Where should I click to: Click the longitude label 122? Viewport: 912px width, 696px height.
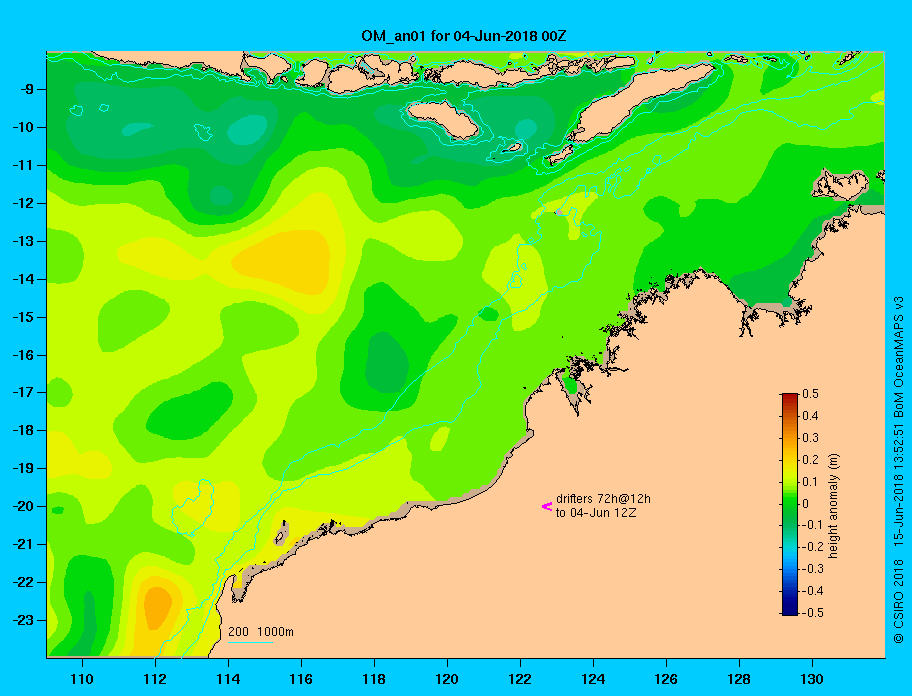pos(520,679)
